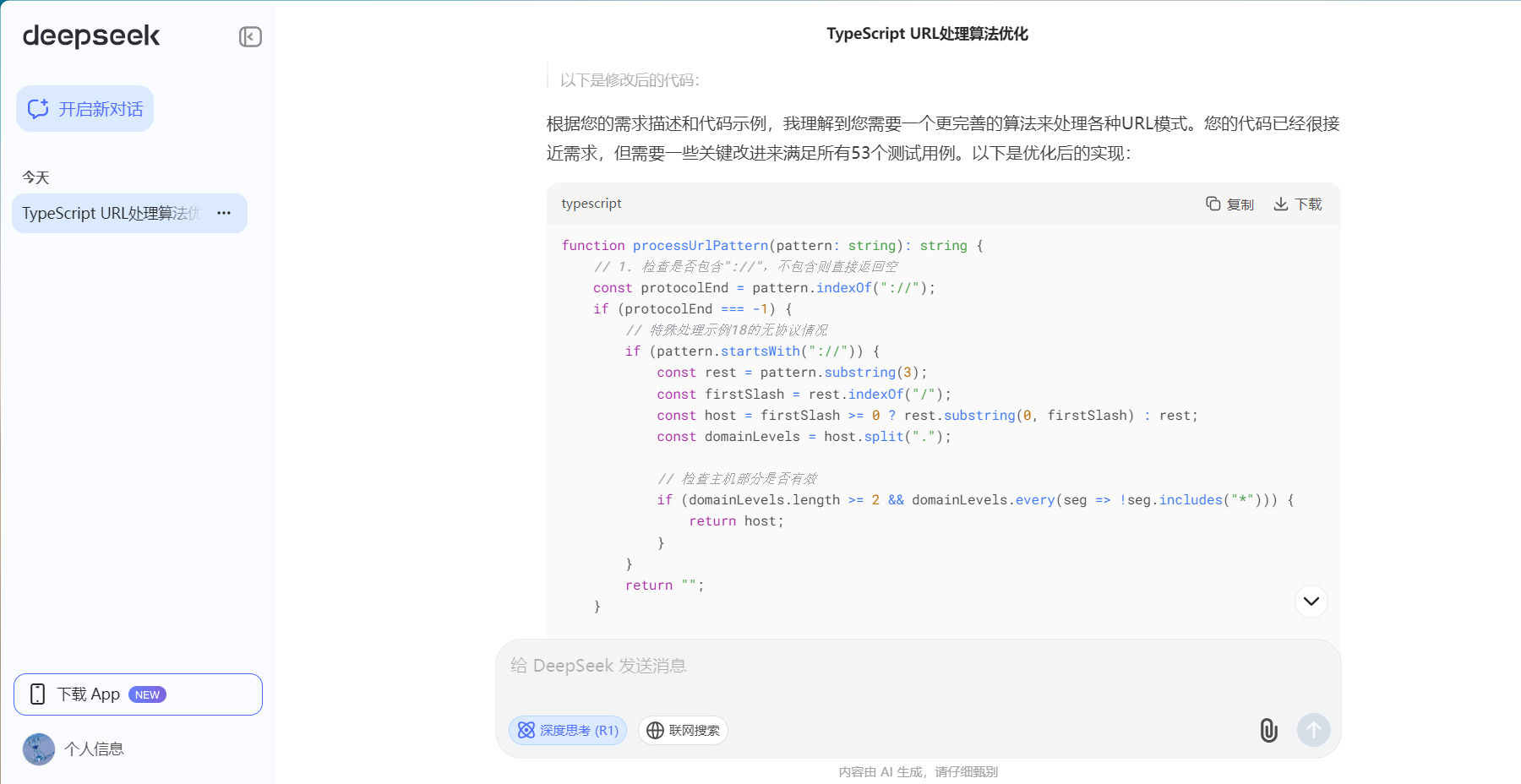Viewport: 1521px width, 784px height.
Task: Click the 开启新对话 button label
Action: coord(101,109)
